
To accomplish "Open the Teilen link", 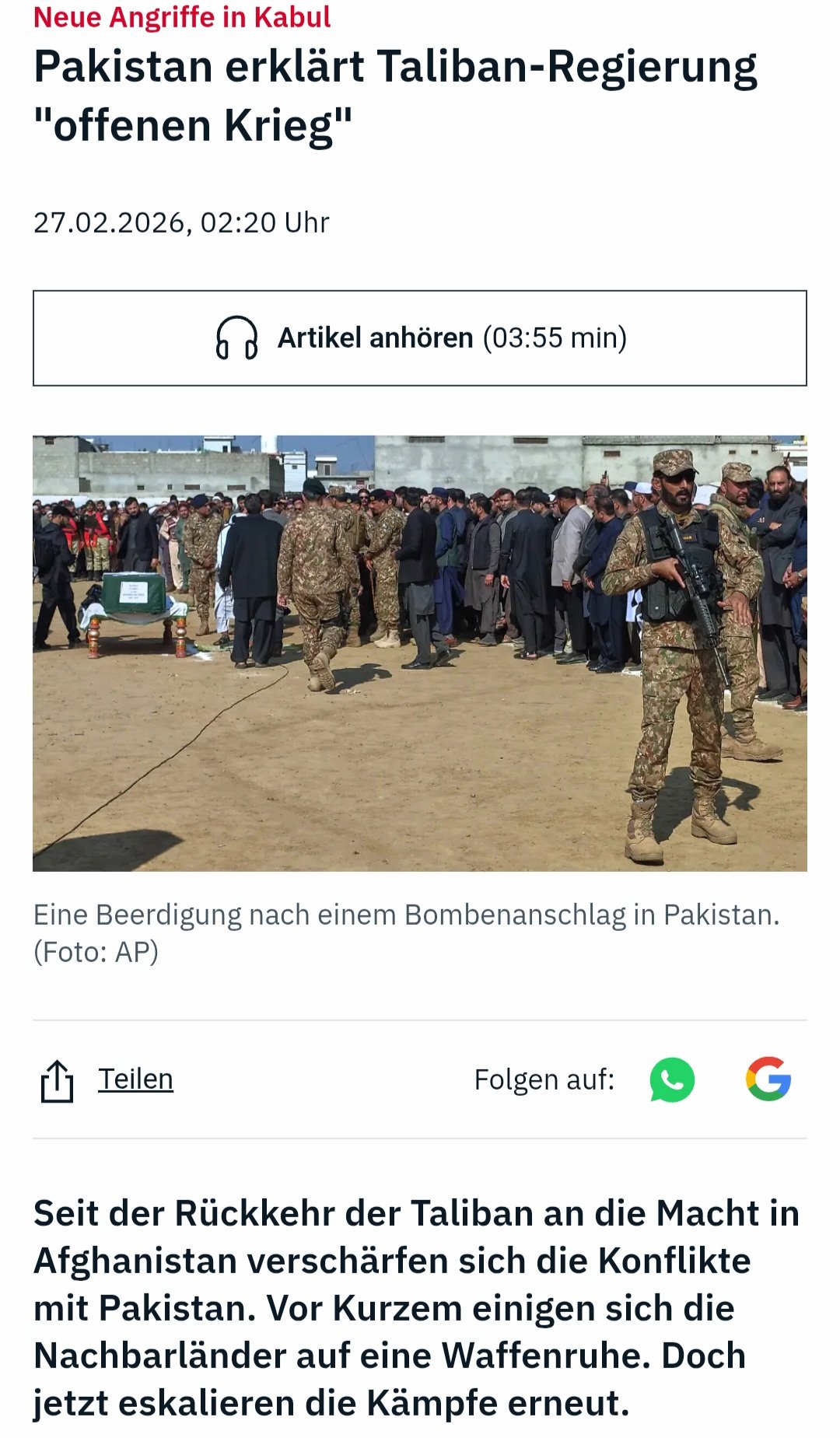I will coord(135,1079).
